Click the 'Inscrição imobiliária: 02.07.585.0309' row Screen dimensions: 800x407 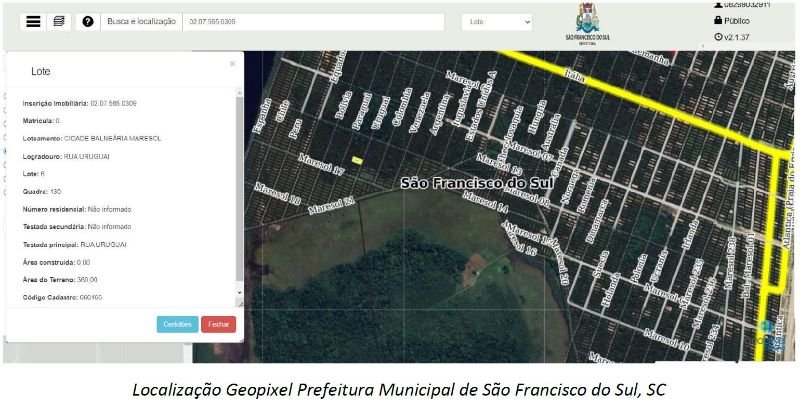point(80,104)
